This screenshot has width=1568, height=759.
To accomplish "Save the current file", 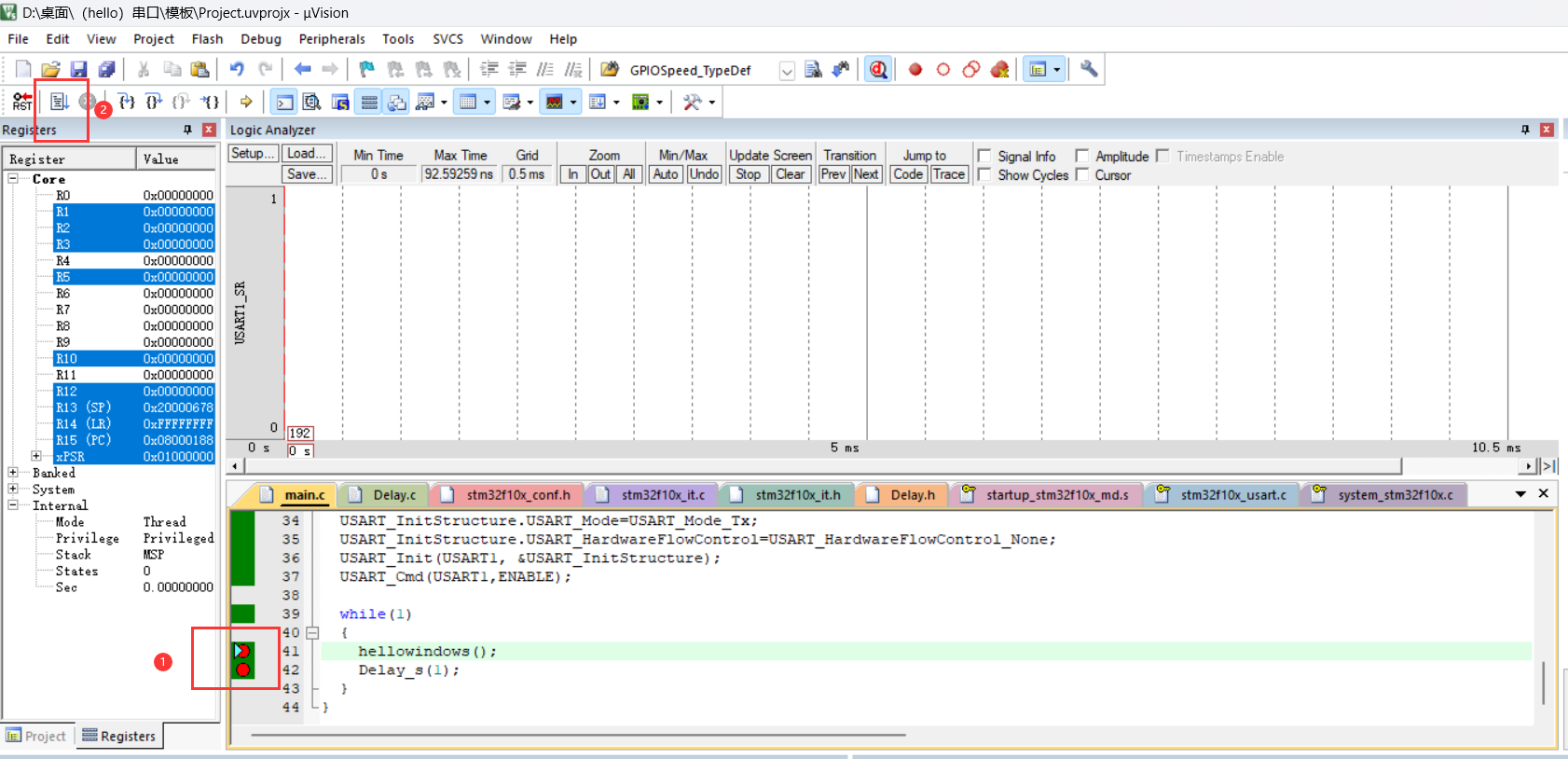I will (x=78, y=70).
